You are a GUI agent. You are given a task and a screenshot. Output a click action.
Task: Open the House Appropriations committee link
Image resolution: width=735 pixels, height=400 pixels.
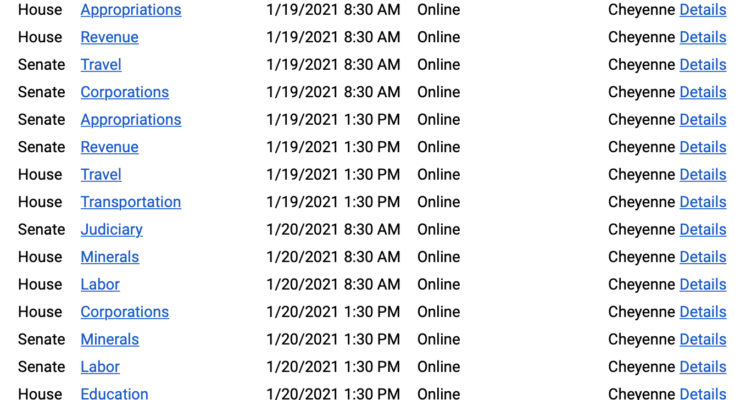(131, 10)
